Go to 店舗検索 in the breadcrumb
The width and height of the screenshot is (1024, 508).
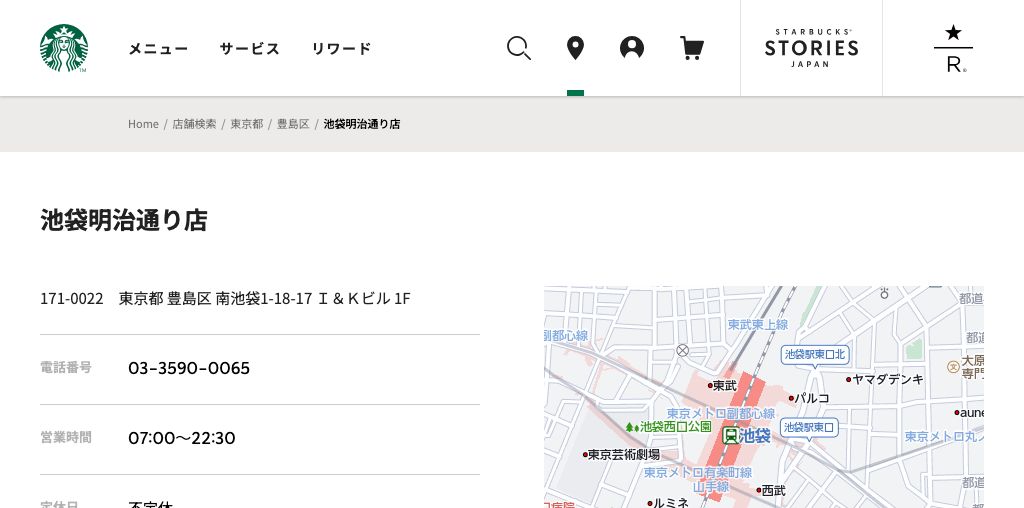coord(194,124)
